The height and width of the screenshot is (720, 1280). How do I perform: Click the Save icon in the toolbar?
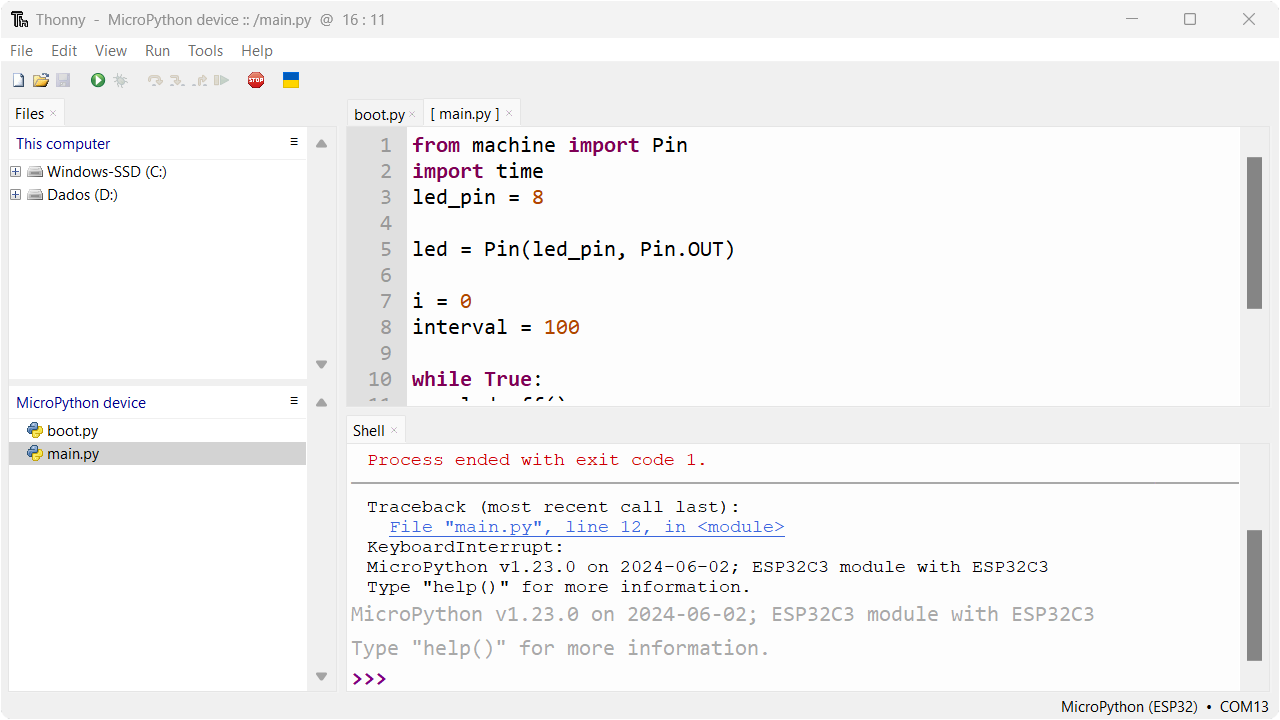63,80
